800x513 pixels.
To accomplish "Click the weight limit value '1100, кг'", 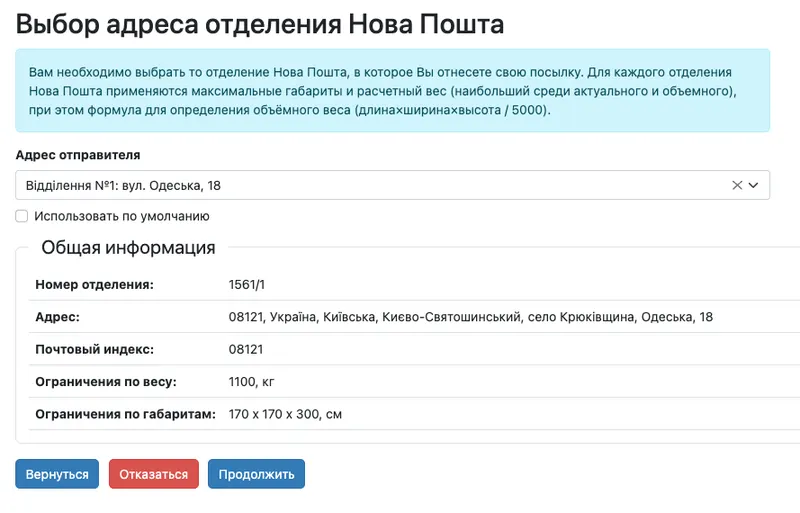I will pyautogui.click(x=252, y=382).
